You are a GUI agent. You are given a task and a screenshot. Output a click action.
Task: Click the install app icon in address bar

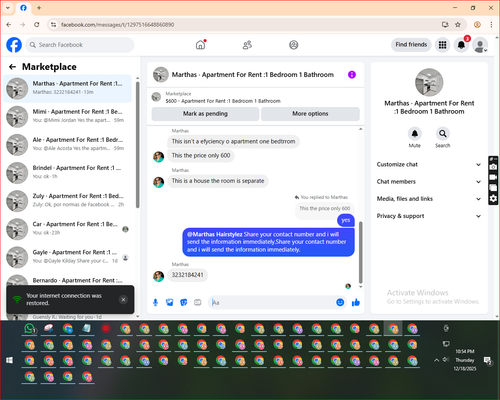(x=445, y=25)
